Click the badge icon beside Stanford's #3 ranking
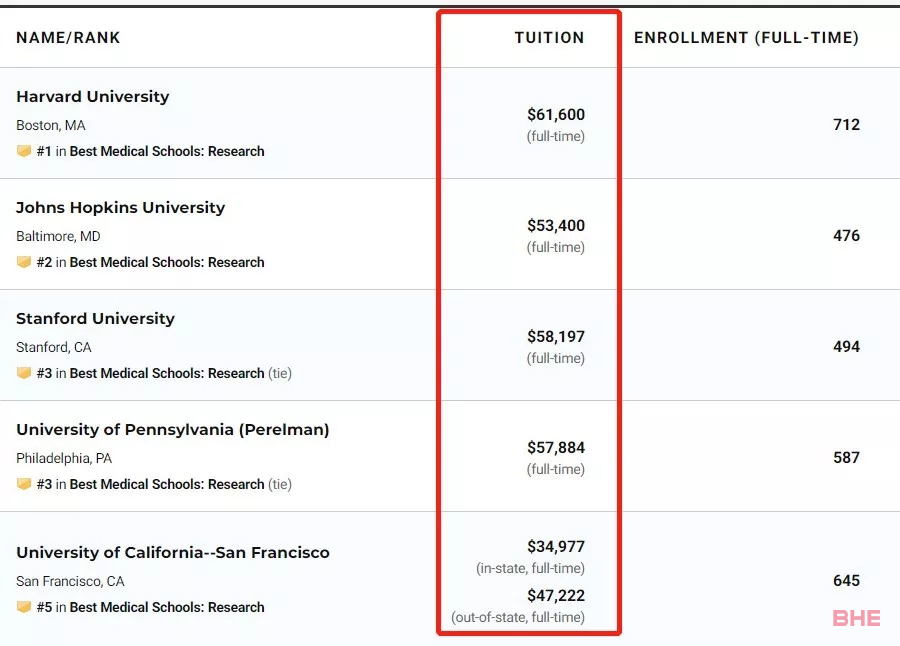The width and height of the screenshot is (900, 646). (24, 373)
